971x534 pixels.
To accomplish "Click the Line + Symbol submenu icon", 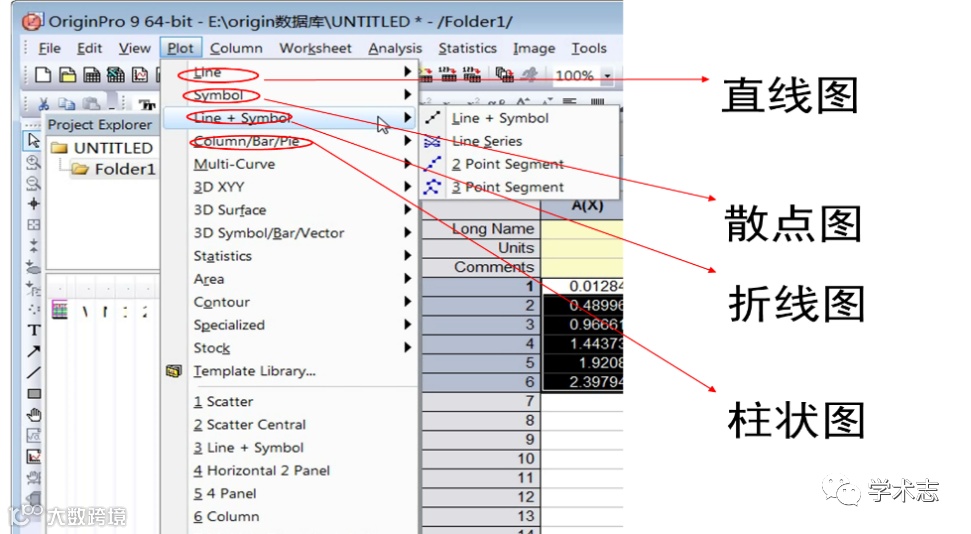I will click(433, 118).
